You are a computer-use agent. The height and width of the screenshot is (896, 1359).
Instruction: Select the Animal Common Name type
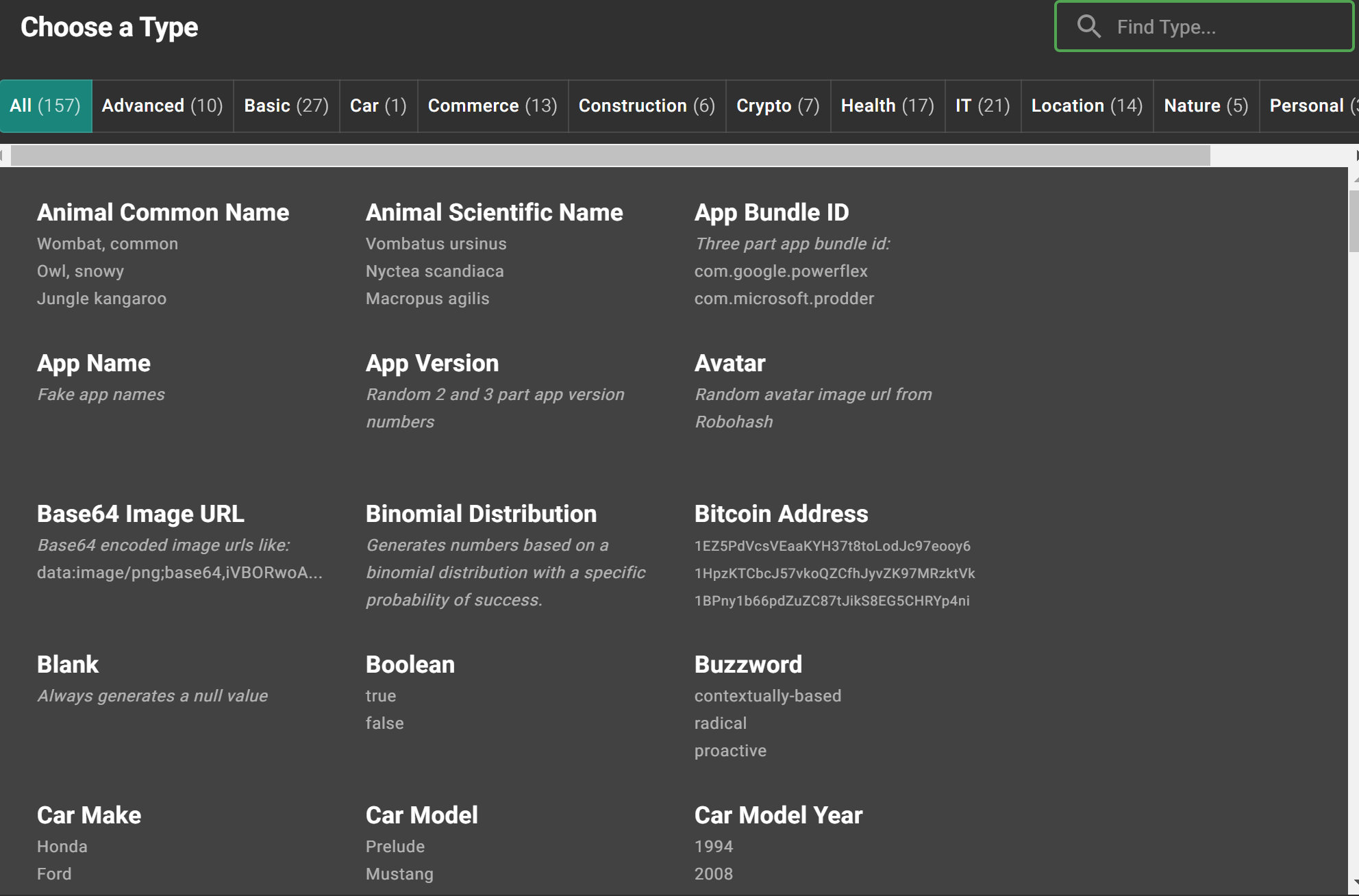(162, 212)
